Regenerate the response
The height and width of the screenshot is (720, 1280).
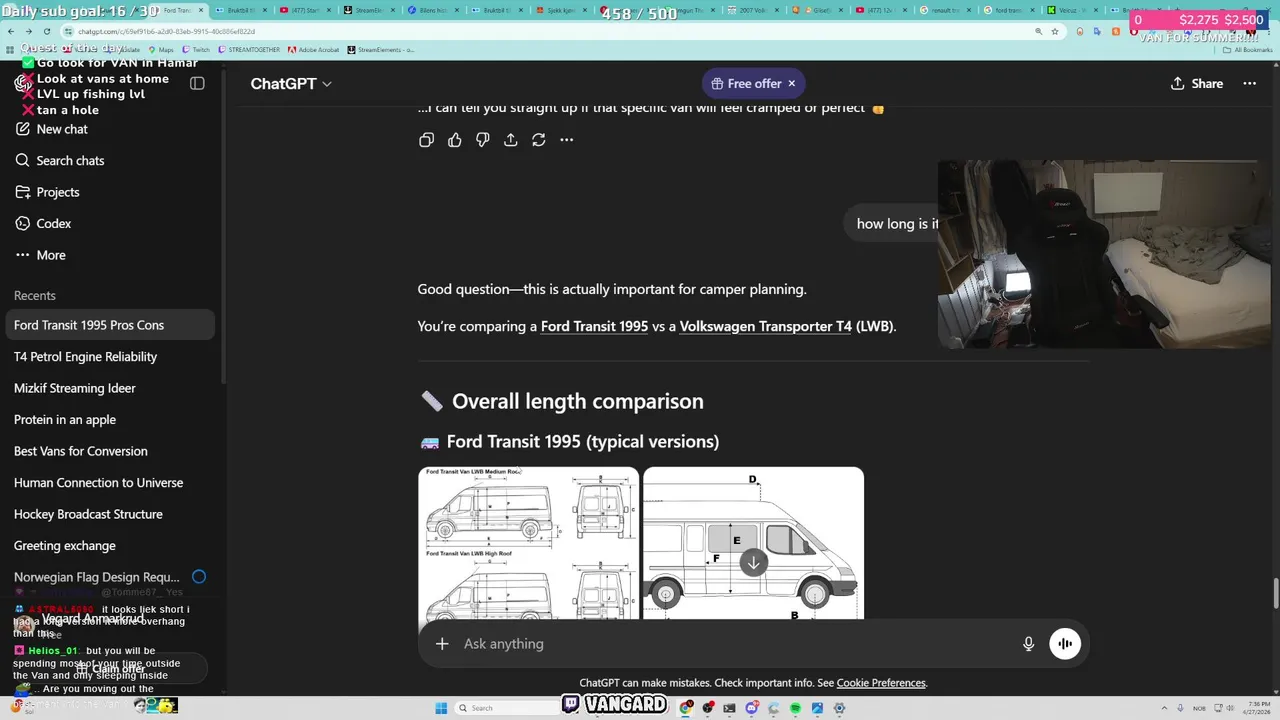pyautogui.click(x=539, y=140)
